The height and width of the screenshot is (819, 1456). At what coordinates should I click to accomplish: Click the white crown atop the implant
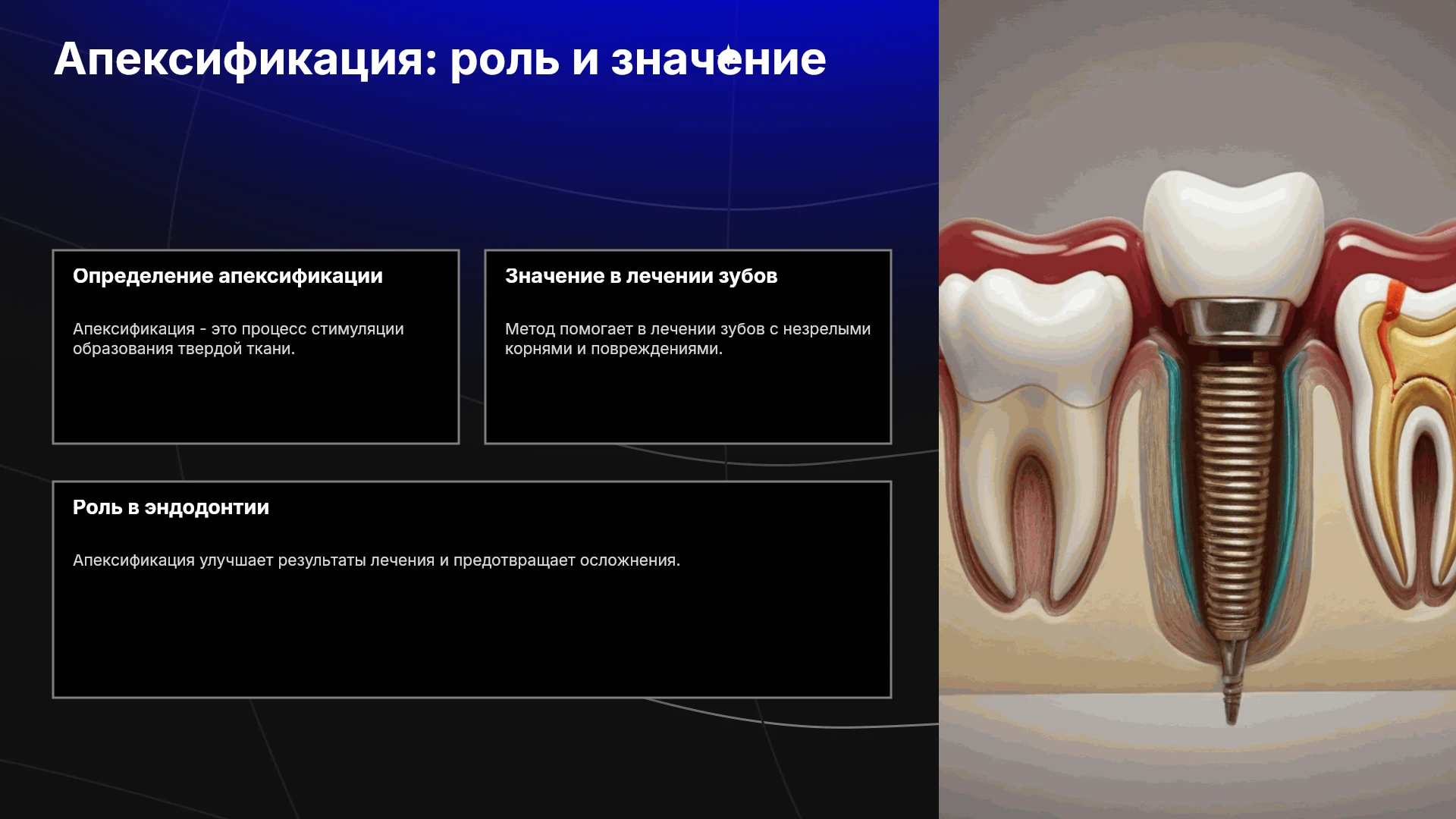(1233, 235)
